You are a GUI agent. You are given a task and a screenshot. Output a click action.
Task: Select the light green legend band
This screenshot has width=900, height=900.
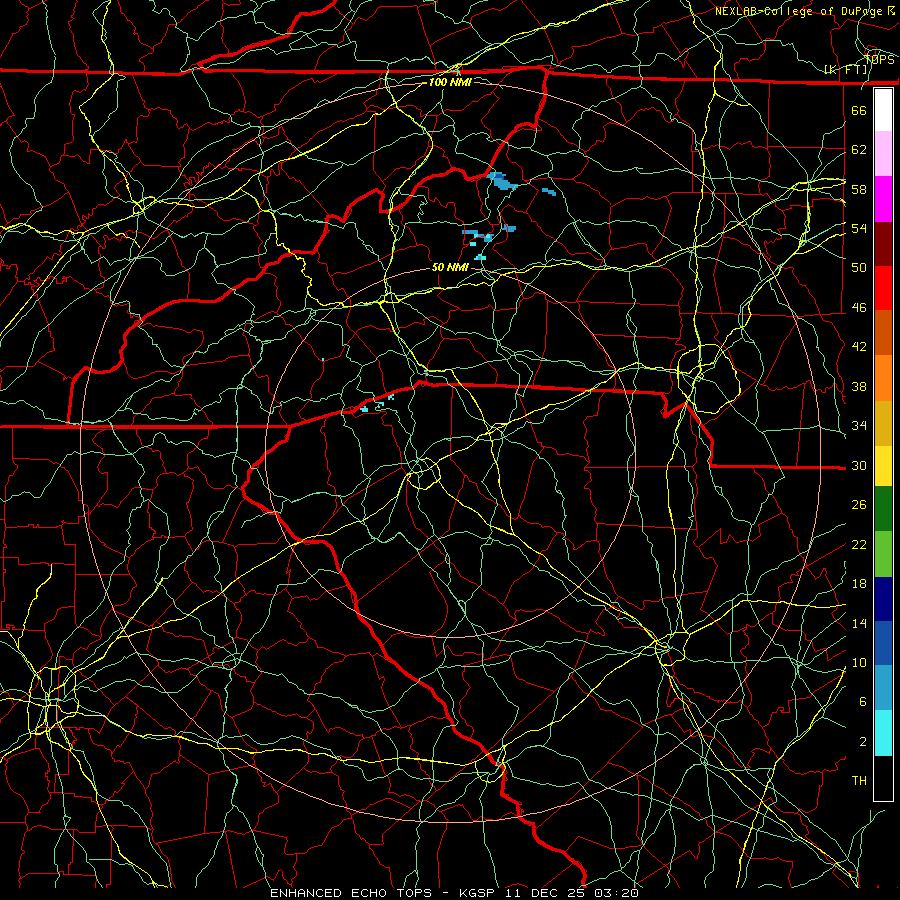[883, 554]
